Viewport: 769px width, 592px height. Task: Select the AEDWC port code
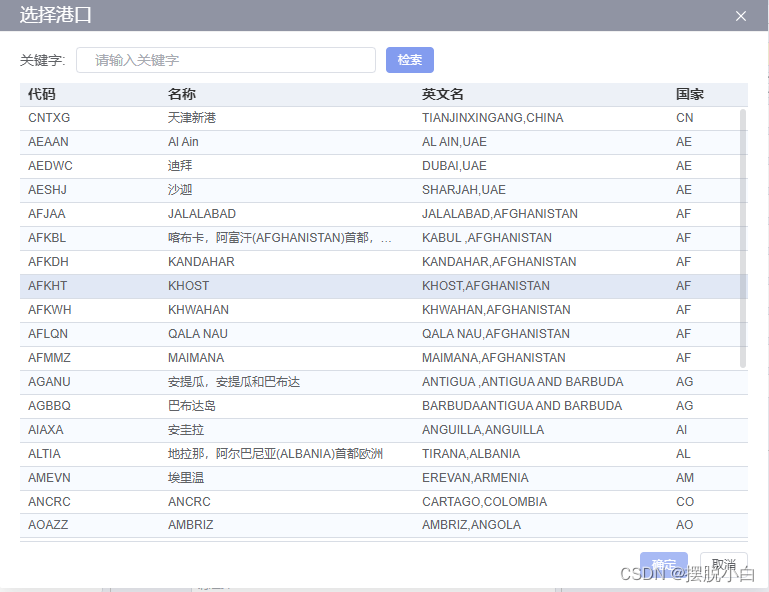(50, 166)
